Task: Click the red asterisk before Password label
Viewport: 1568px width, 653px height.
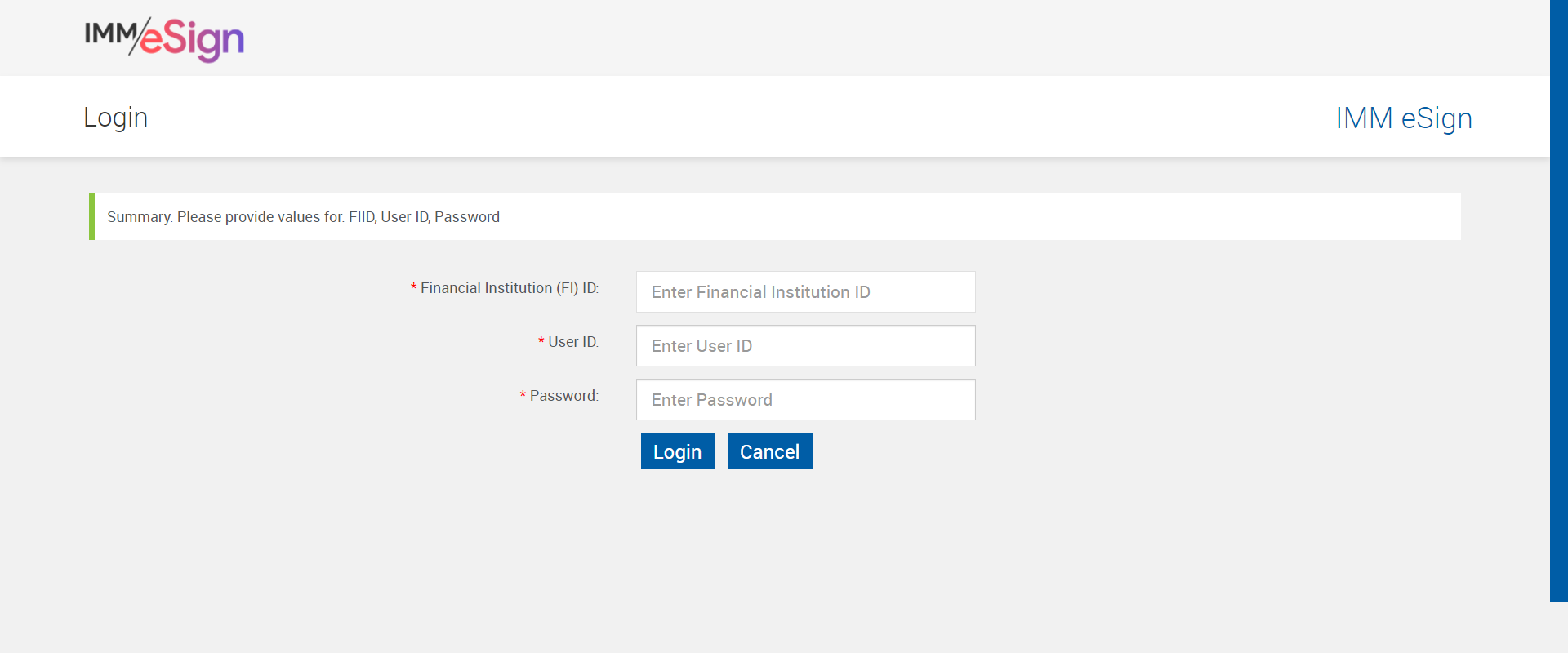Action: pos(523,396)
